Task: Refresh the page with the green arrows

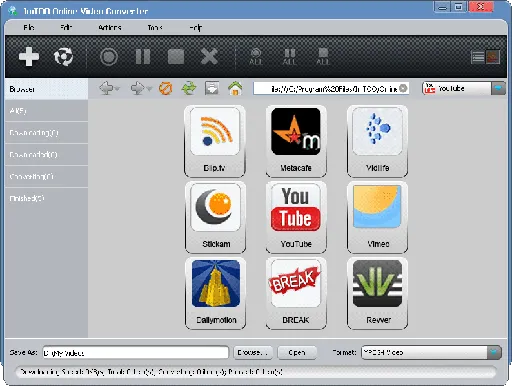Action: 189,88
